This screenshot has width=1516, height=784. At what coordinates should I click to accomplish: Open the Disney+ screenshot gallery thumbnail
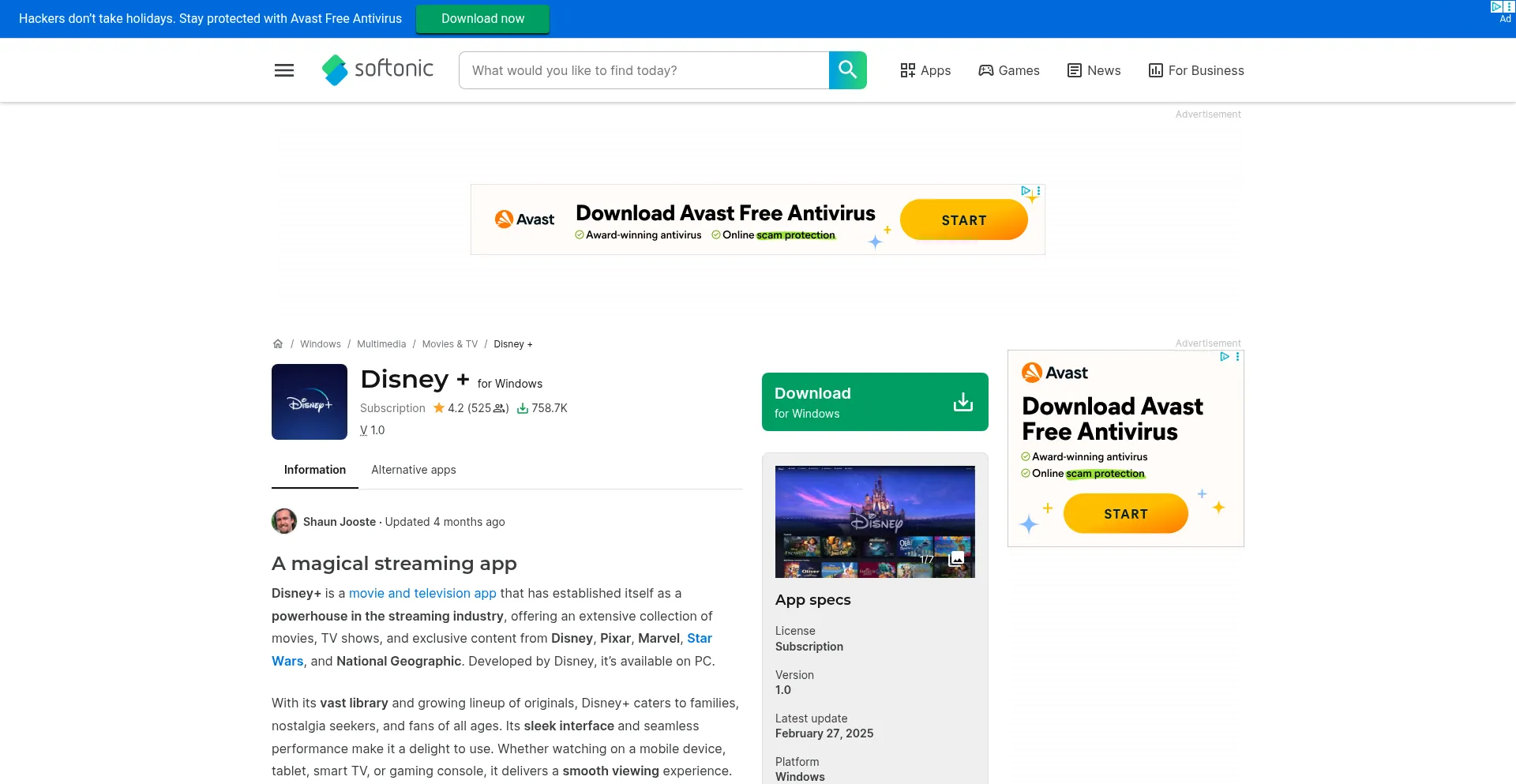pos(875,522)
